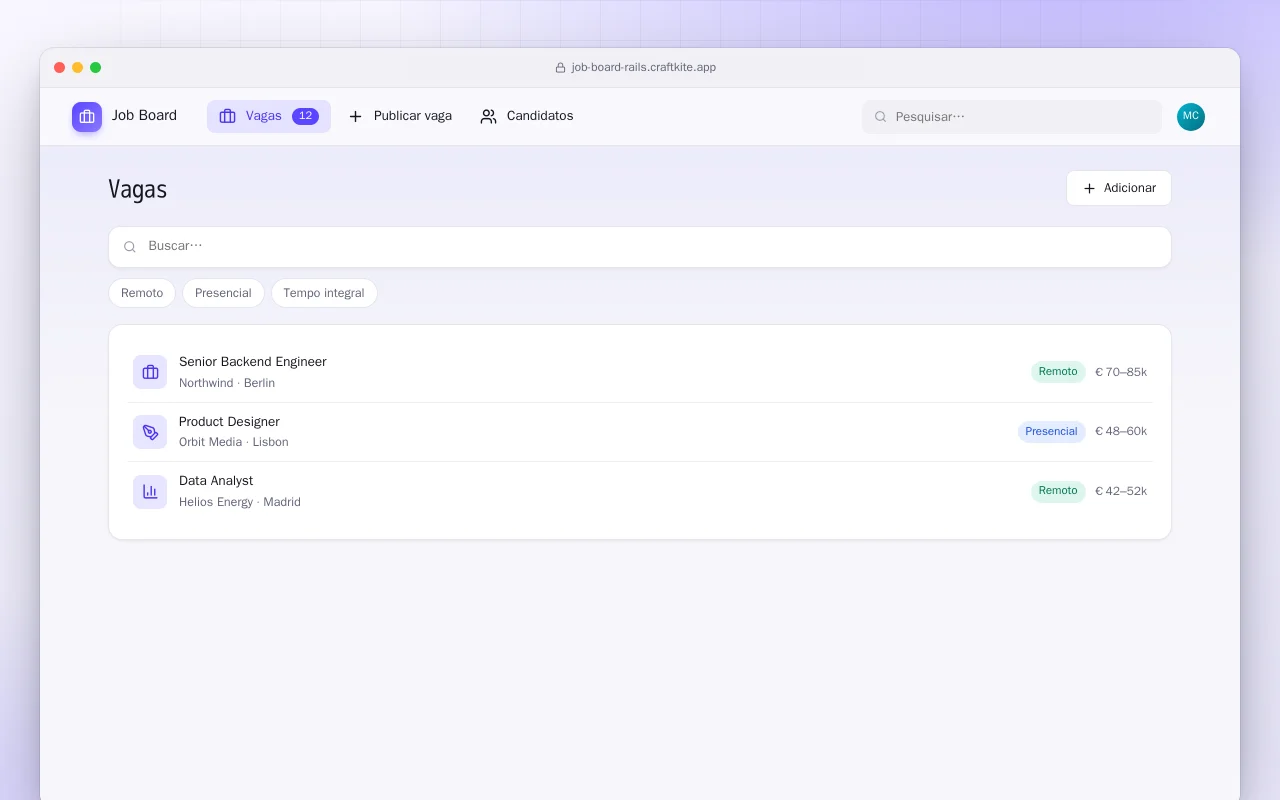The image size is (1280, 800).
Task: Click the Presencial badge on Product Designer
Action: [x=1051, y=432]
